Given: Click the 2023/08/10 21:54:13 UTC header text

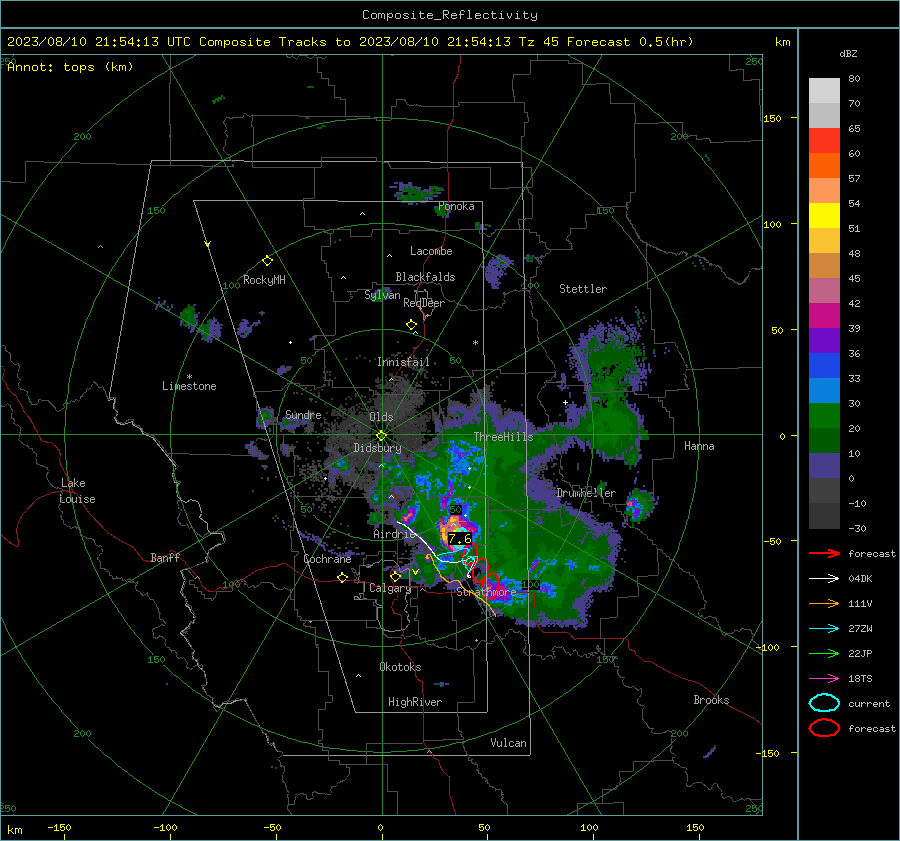Looking at the screenshot, I should (x=99, y=42).
